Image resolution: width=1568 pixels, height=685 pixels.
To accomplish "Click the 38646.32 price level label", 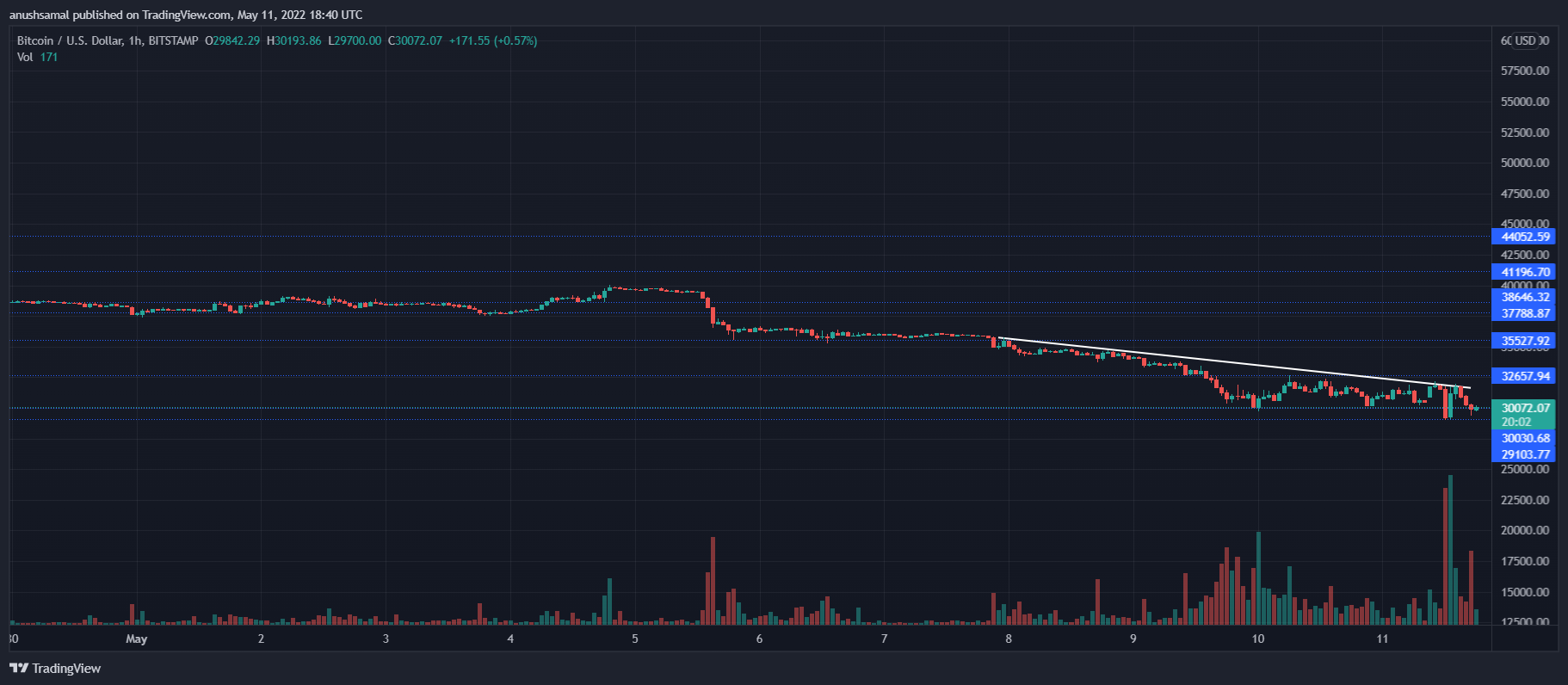I will pos(1523,297).
